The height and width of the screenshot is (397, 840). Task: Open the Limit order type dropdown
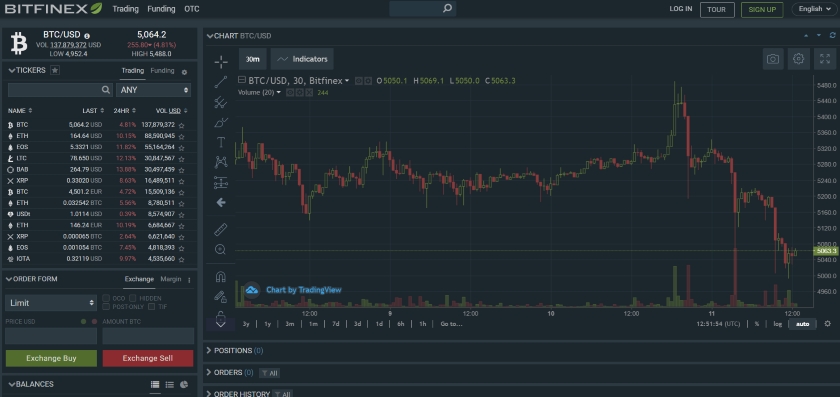coord(51,303)
